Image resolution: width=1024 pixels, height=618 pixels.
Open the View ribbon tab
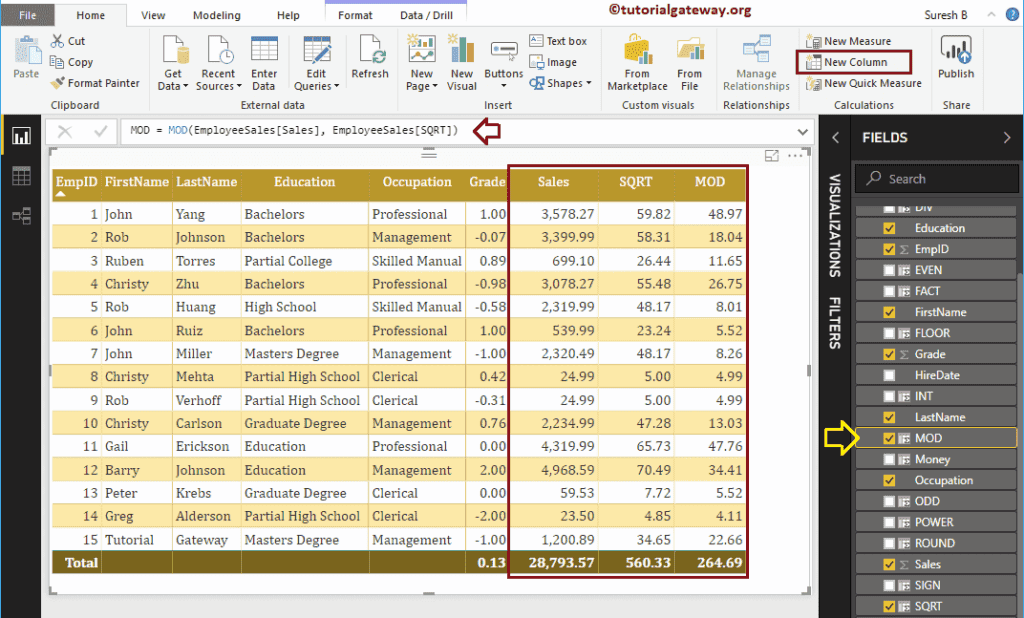click(x=152, y=15)
